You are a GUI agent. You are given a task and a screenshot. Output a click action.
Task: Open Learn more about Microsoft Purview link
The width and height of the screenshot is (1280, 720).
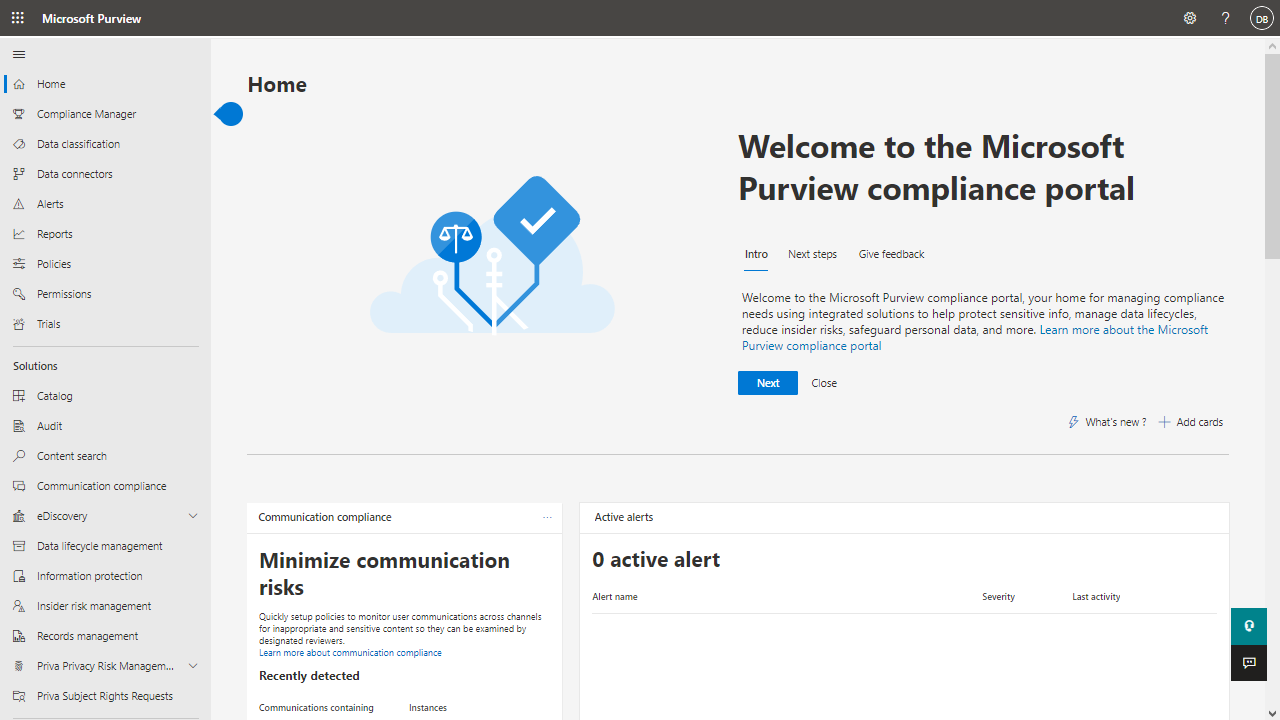(x=975, y=338)
